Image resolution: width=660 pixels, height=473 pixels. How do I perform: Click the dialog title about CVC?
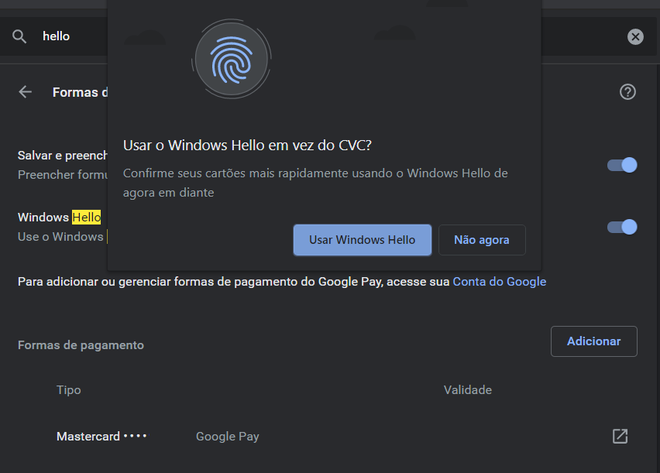coord(247,145)
